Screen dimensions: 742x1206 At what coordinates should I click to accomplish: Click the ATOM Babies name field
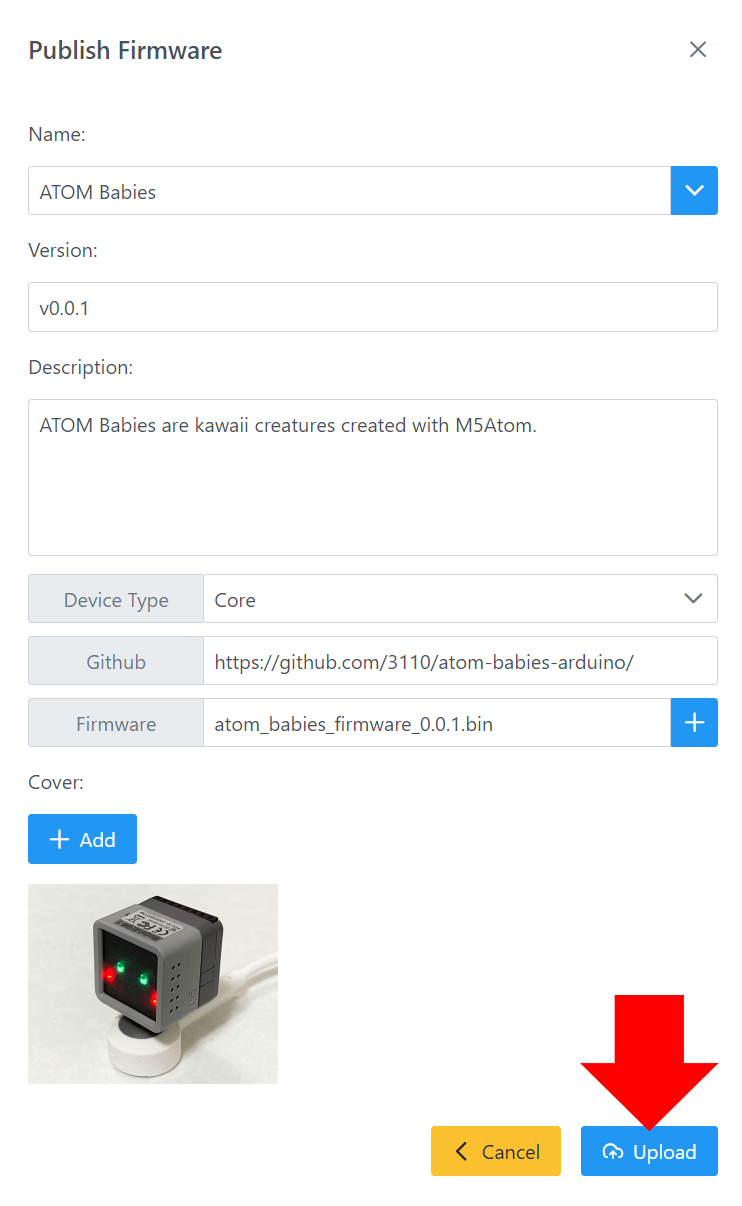tap(349, 190)
